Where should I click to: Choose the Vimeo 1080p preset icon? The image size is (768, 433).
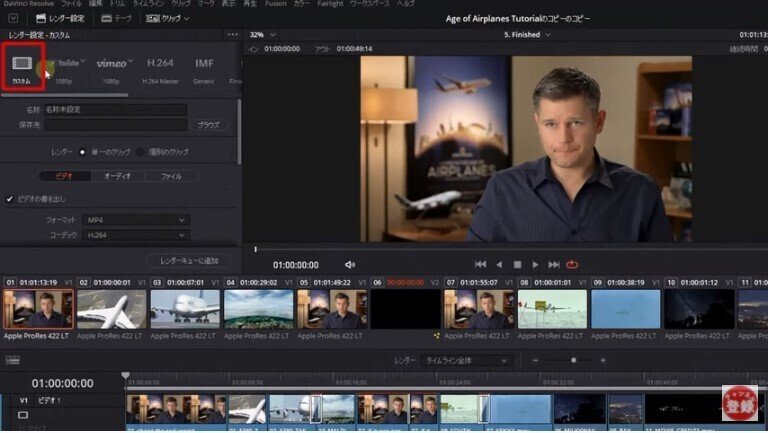(x=111, y=66)
